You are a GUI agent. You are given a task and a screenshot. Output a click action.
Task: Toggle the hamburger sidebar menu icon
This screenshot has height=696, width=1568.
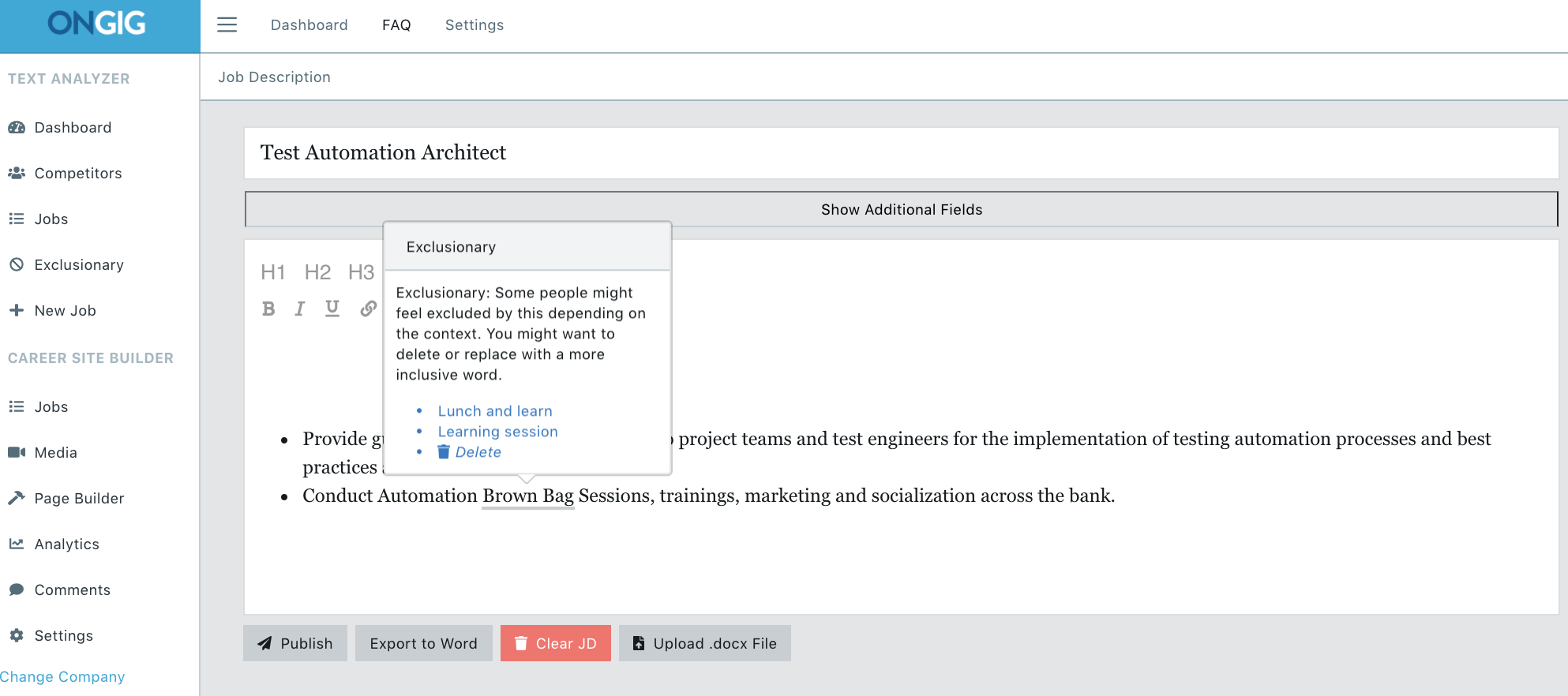pyautogui.click(x=227, y=25)
